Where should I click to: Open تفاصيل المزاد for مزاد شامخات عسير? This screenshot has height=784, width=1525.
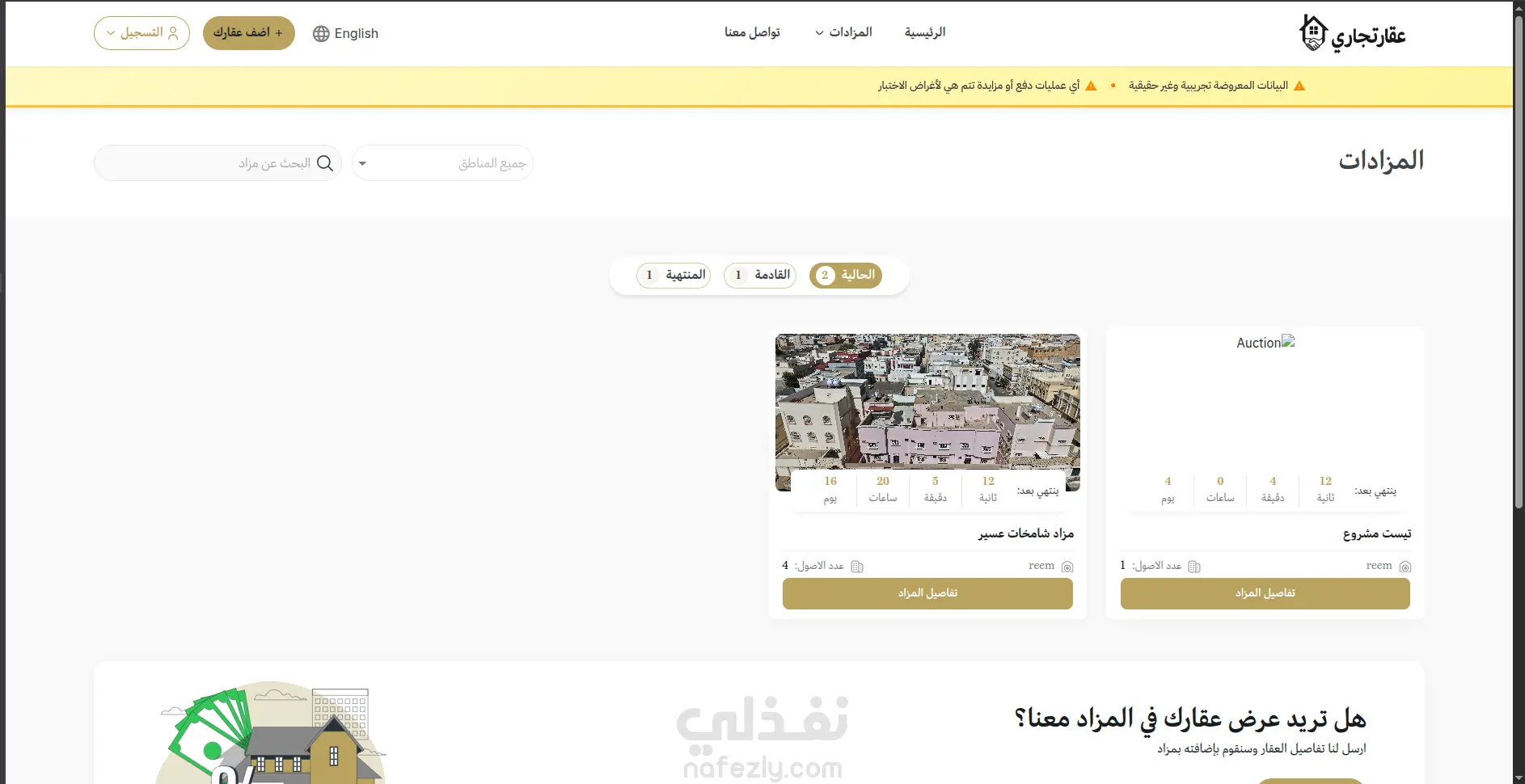[927, 593]
